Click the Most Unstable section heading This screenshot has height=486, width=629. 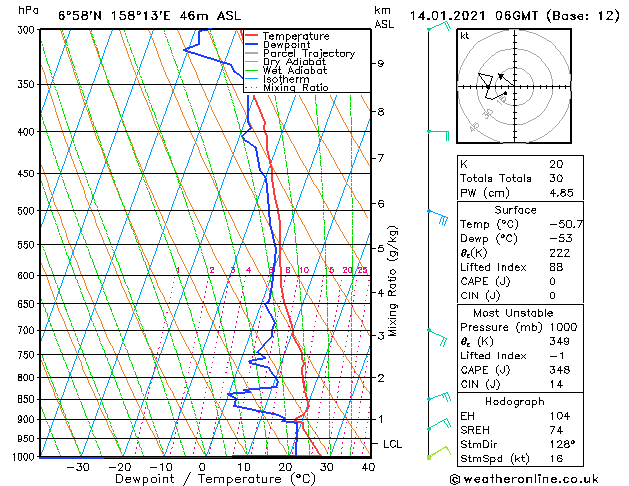(513, 313)
